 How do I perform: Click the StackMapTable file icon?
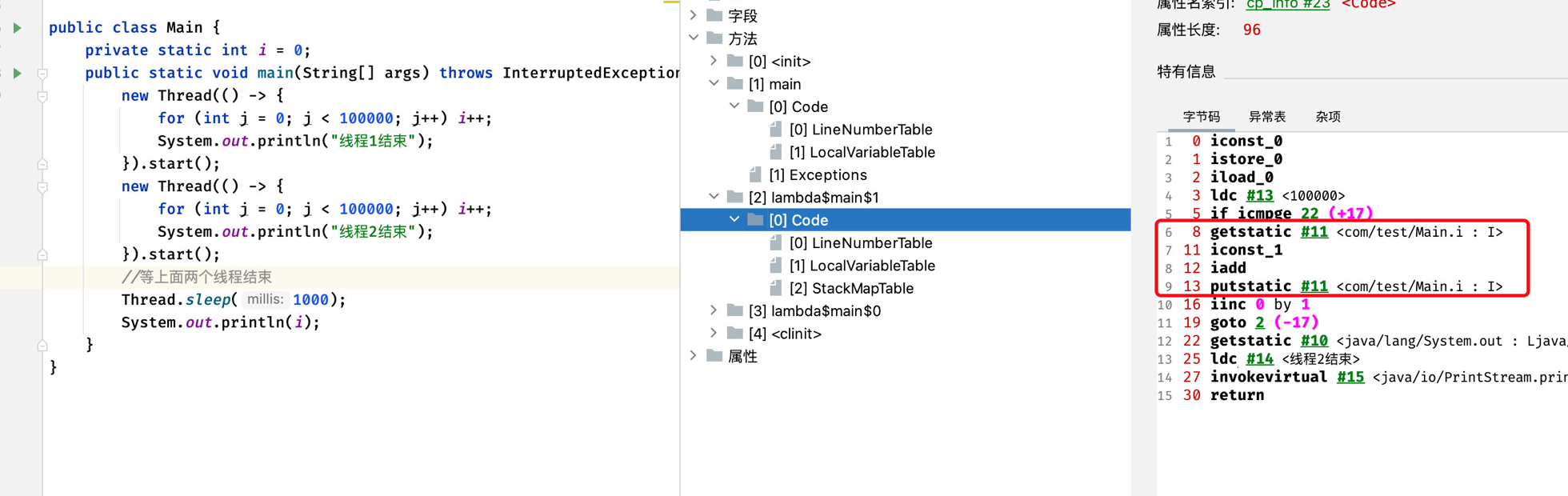point(775,288)
